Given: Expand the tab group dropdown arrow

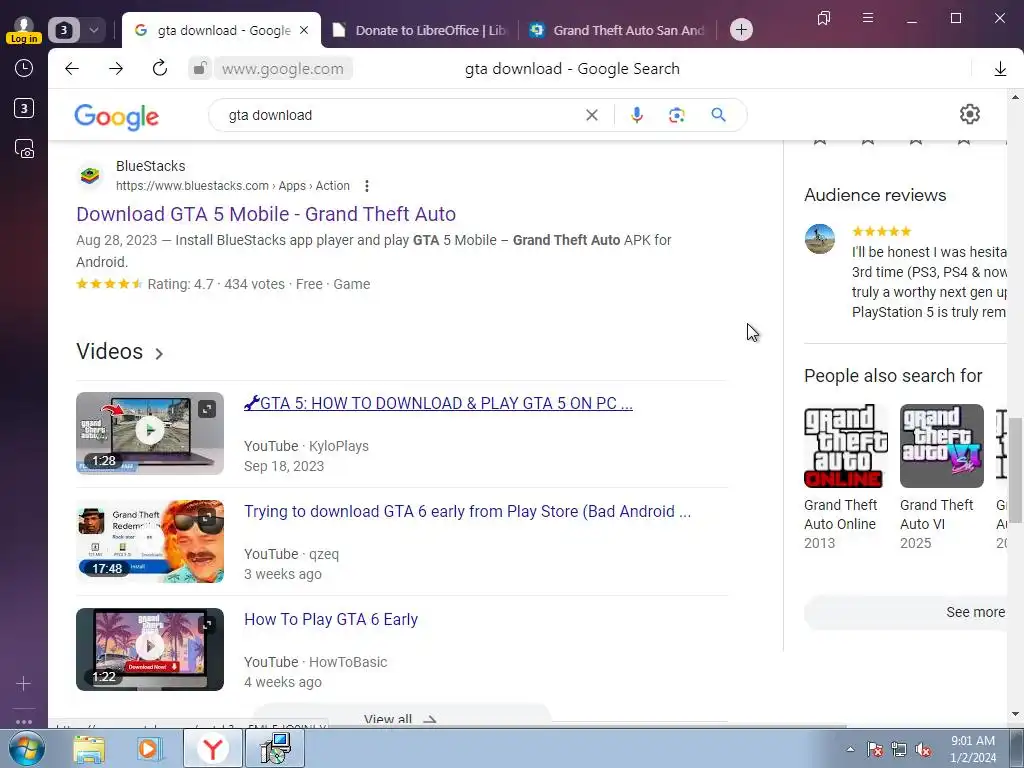Looking at the screenshot, I should 93,30.
